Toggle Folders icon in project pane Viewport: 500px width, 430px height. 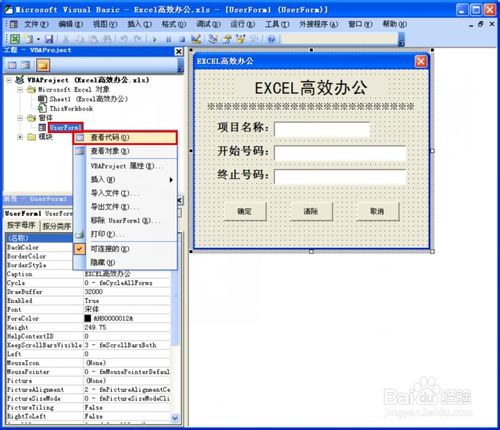click(43, 65)
